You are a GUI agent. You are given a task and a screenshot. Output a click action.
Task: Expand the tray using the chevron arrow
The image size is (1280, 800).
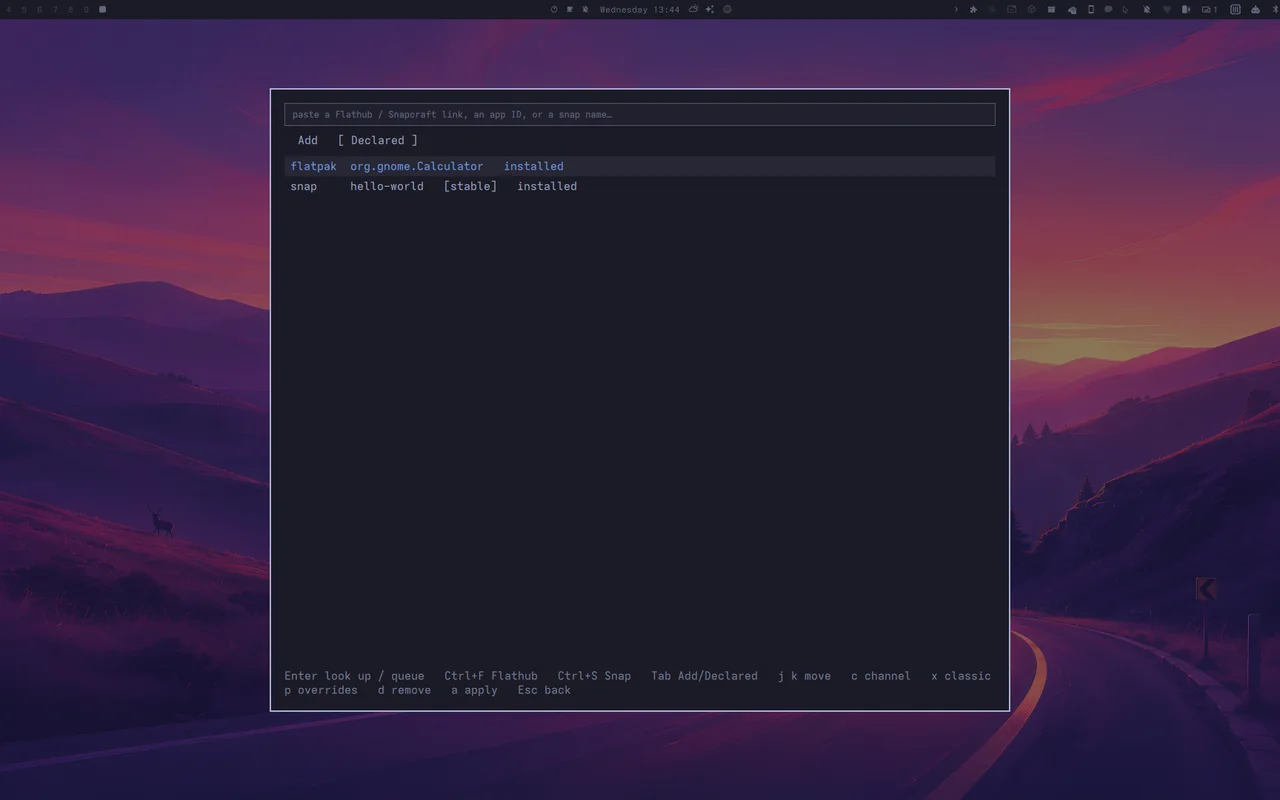tap(955, 9)
